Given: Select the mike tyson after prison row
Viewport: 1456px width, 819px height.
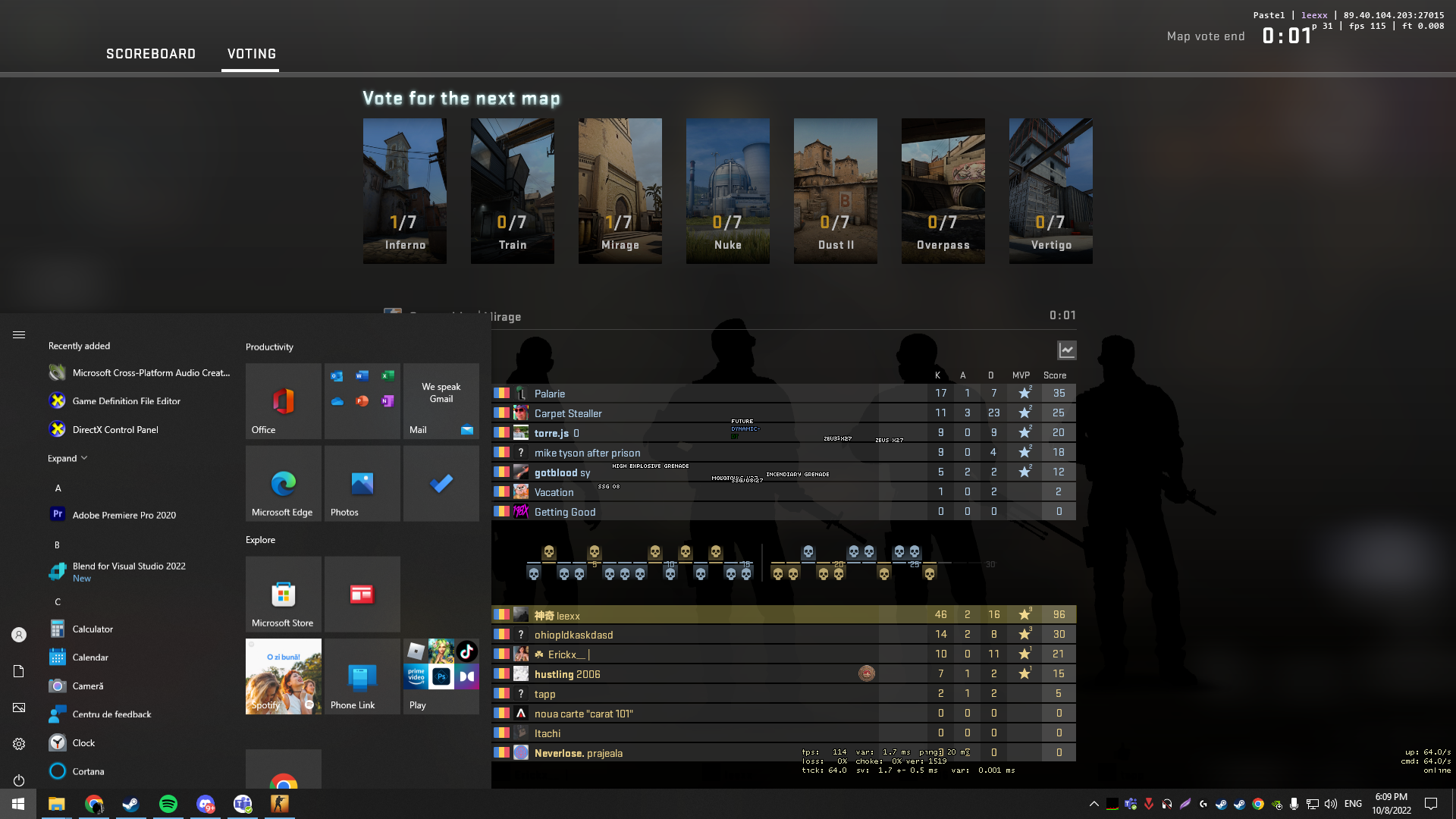Looking at the screenshot, I should point(784,453).
